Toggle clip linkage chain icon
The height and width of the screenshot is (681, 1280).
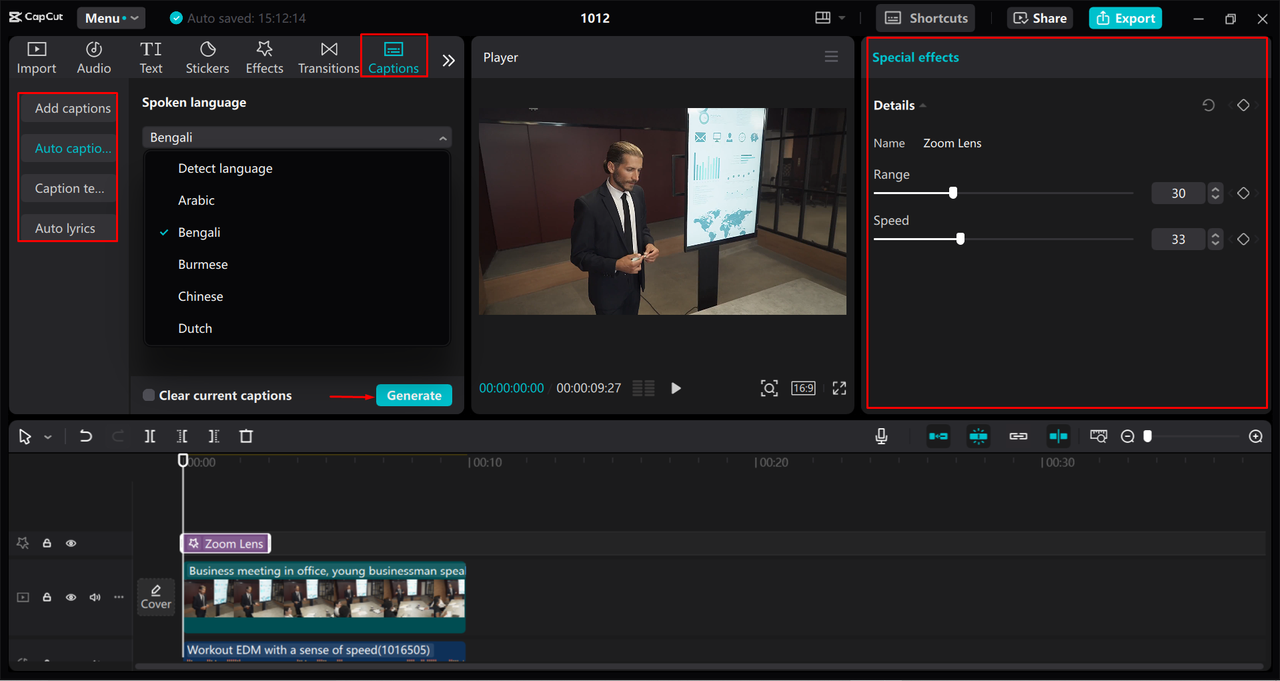tap(1018, 436)
